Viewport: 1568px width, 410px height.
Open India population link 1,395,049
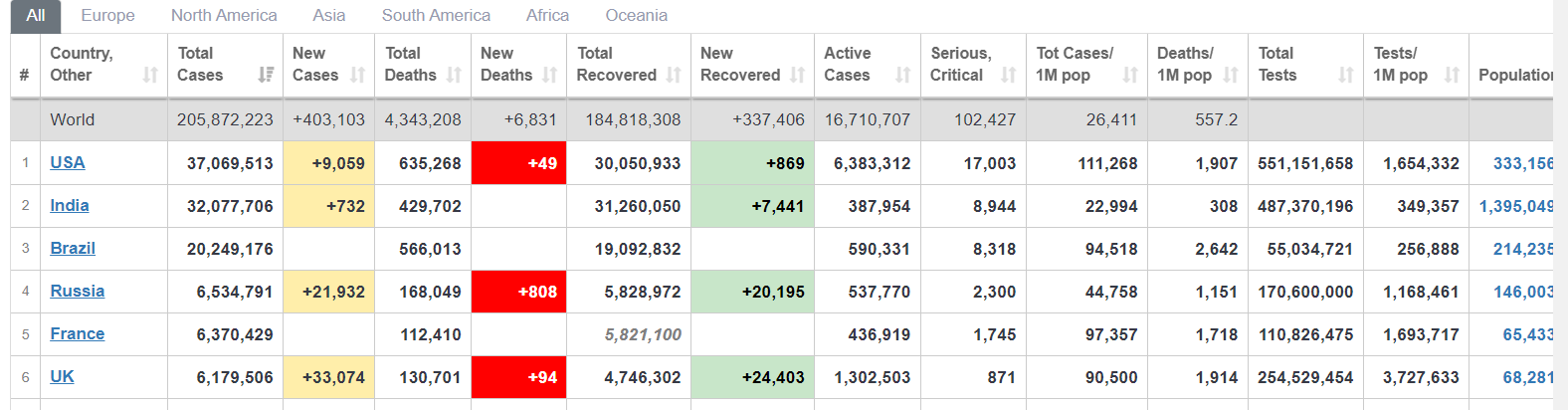click(x=1516, y=206)
